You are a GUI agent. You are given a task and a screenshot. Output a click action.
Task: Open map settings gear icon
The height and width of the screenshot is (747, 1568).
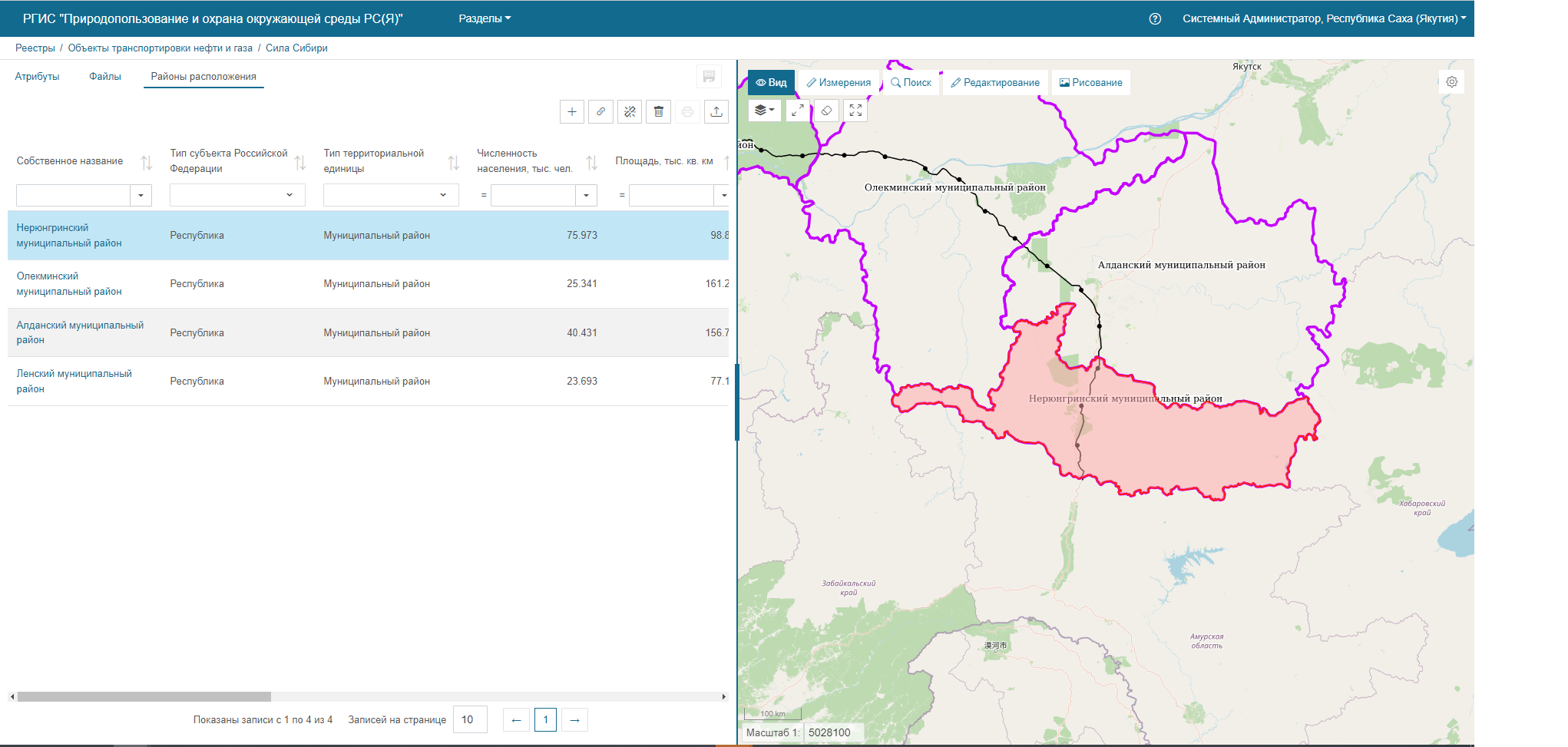click(1451, 82)
